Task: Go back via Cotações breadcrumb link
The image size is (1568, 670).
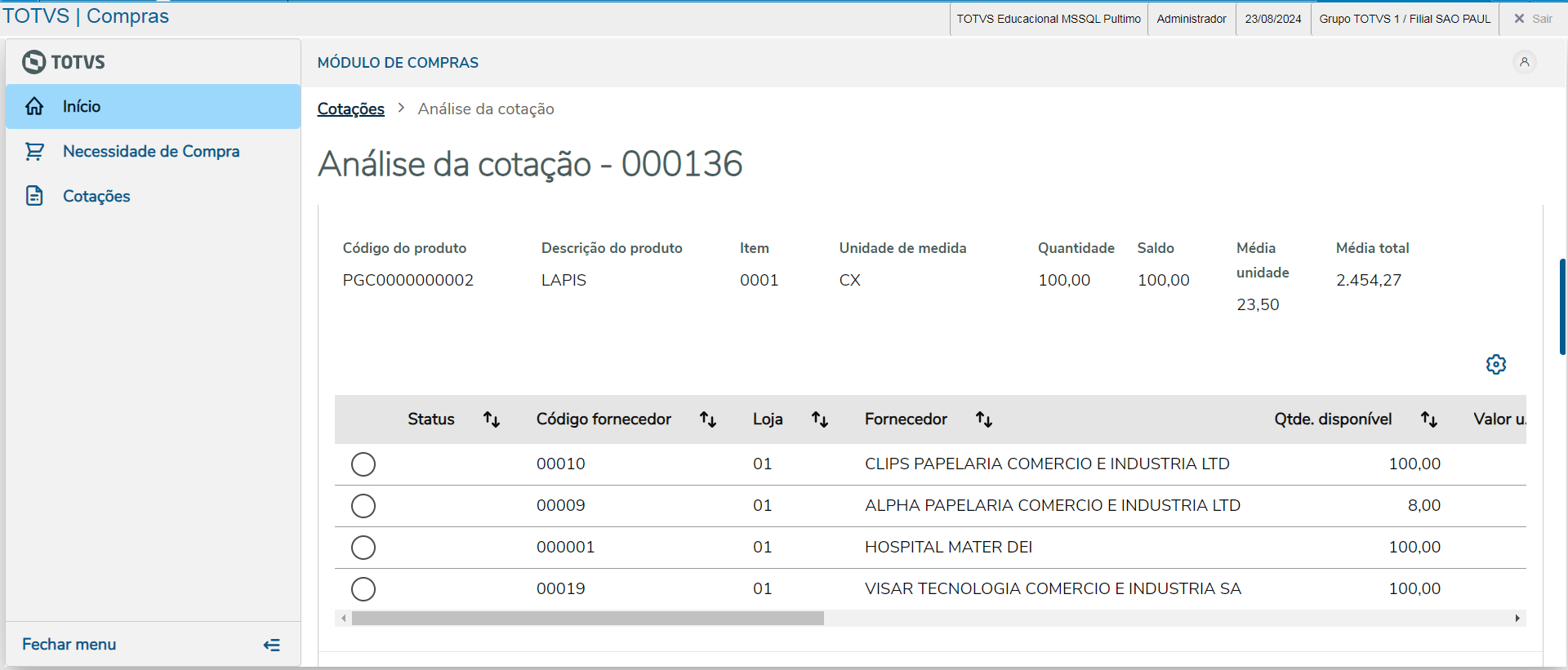Action: pyautogui.click(x=350, y=109)
